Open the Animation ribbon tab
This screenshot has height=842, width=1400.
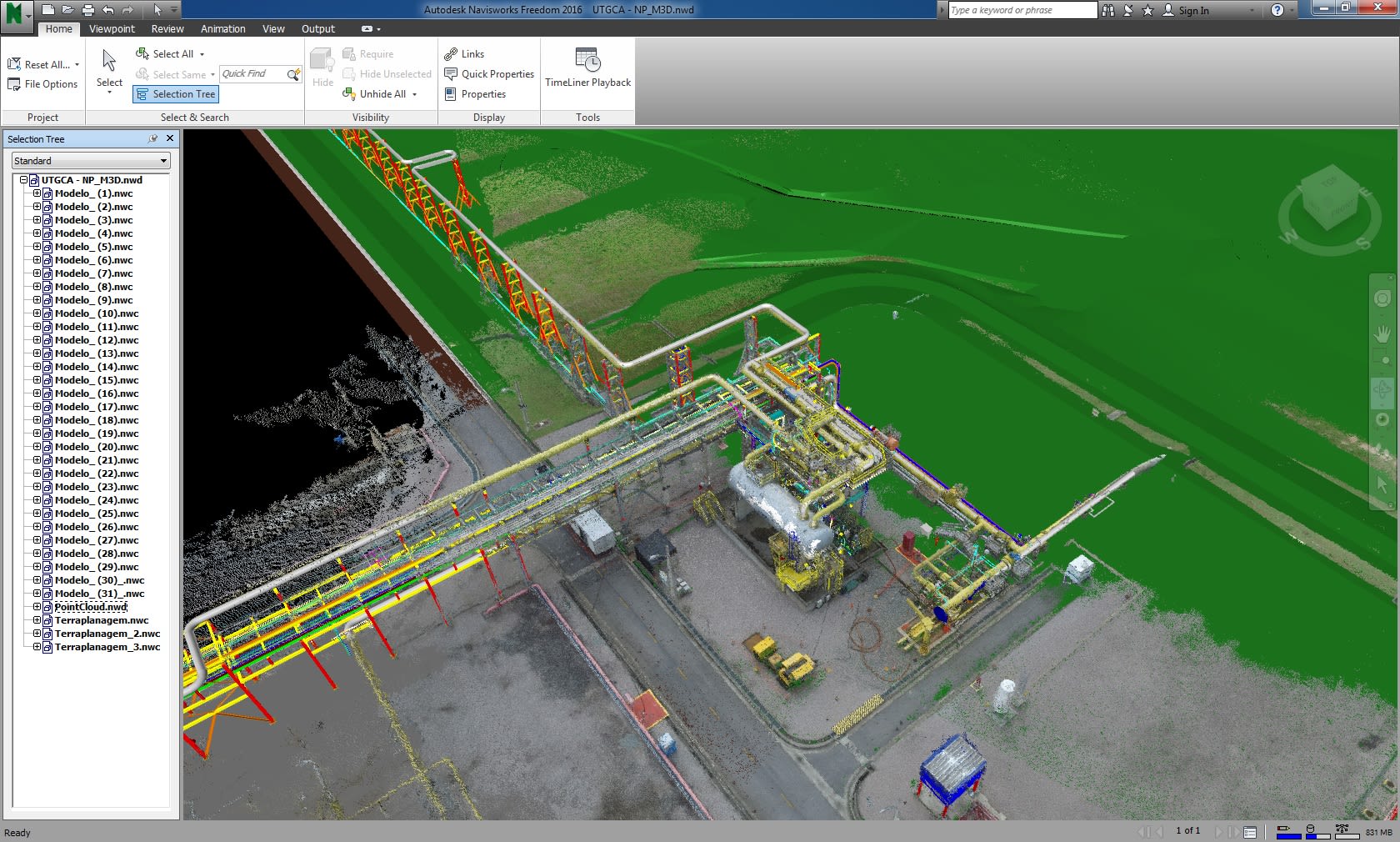click(x=222, y=28)
